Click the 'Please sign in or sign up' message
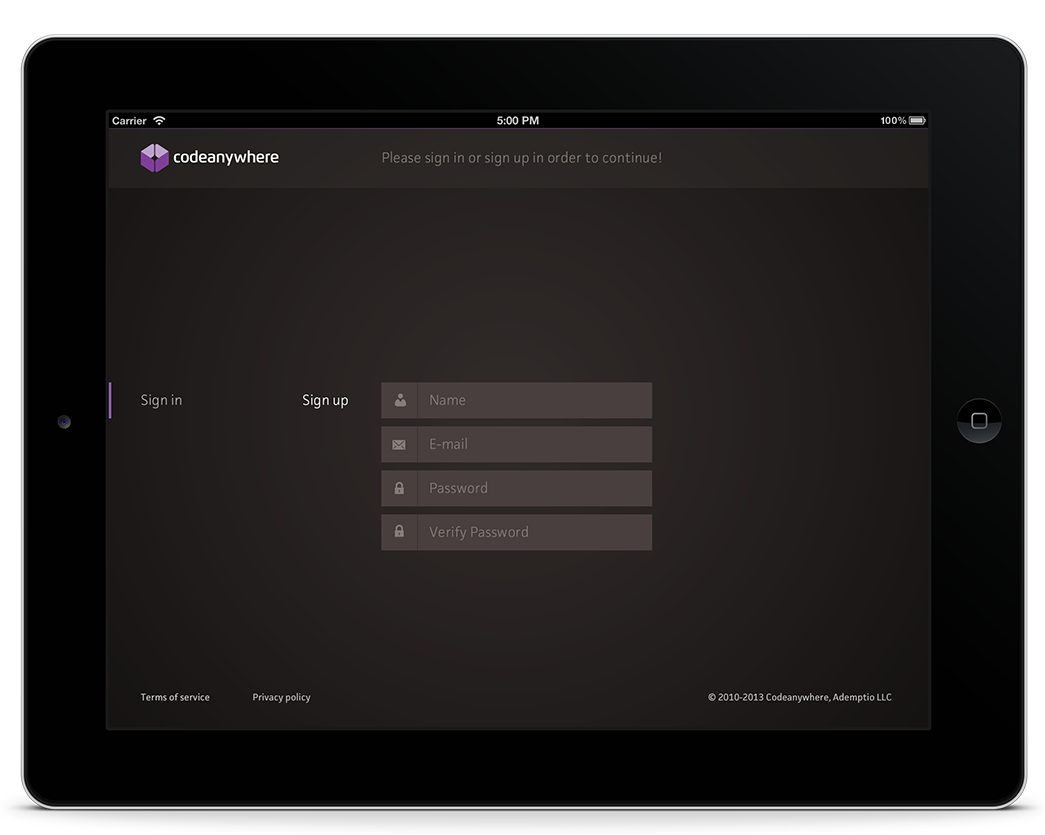This screenshot has width=1045, height=835. 522,158
